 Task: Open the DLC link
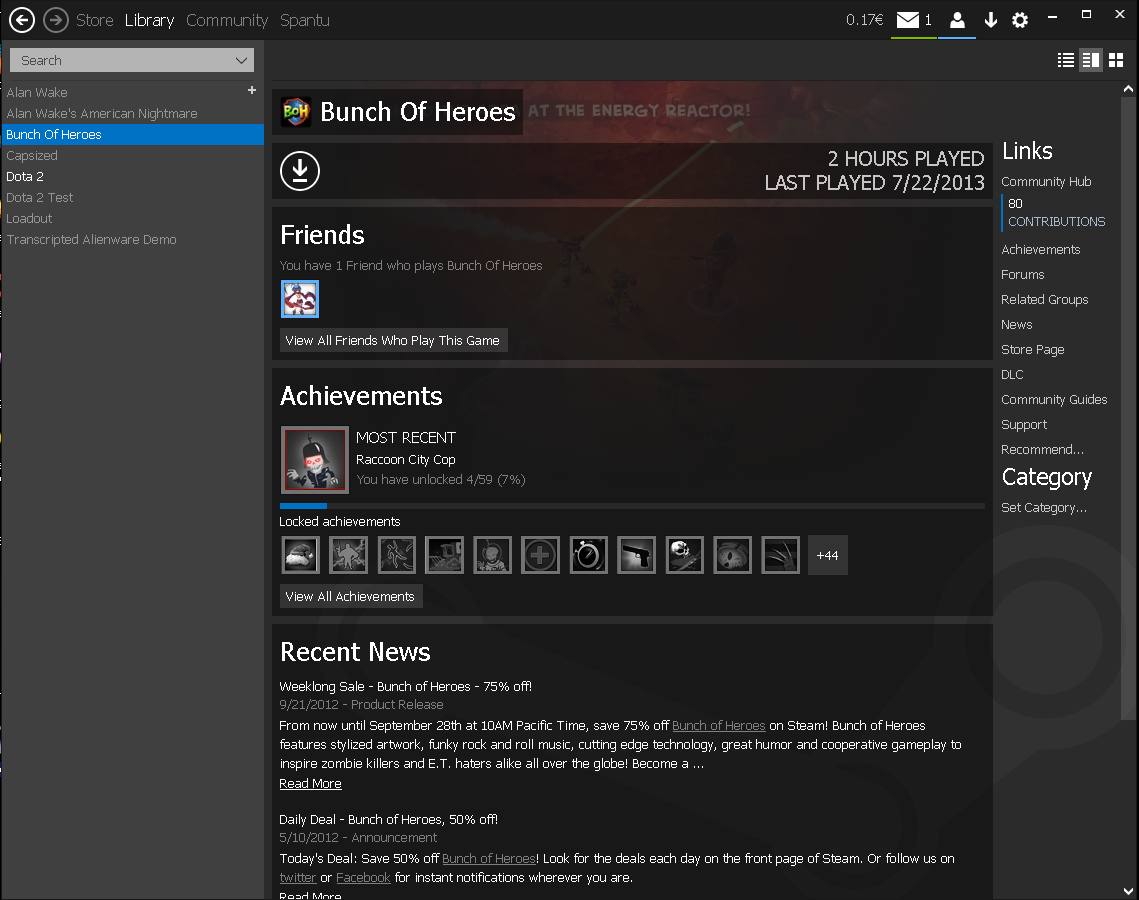1012,375
